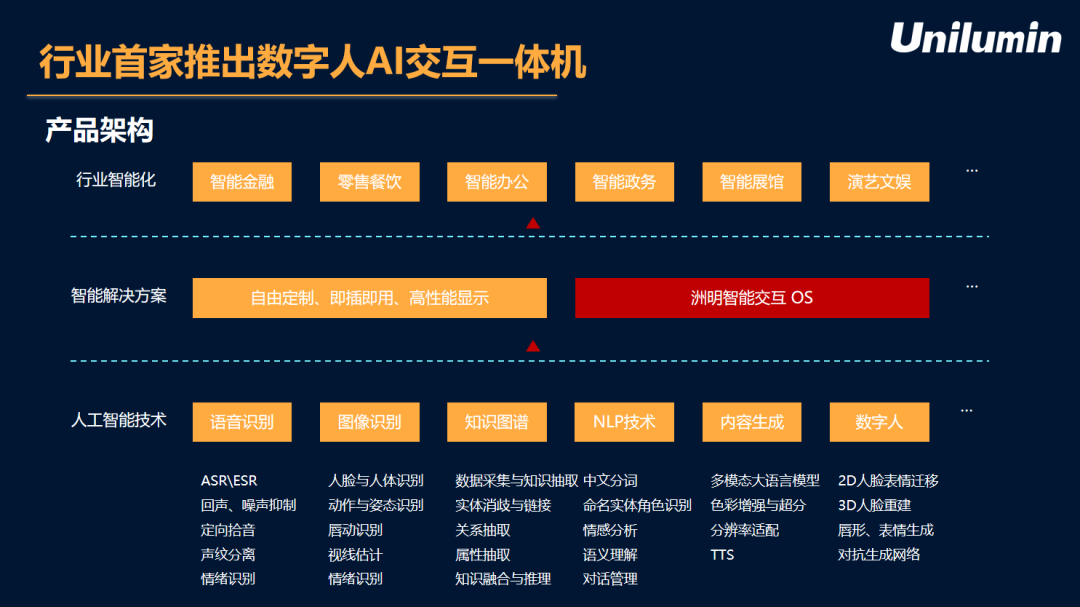Click the NLP技术 box
The height and width of the screenshot is (607, 1080).
(x=624, y=422)
